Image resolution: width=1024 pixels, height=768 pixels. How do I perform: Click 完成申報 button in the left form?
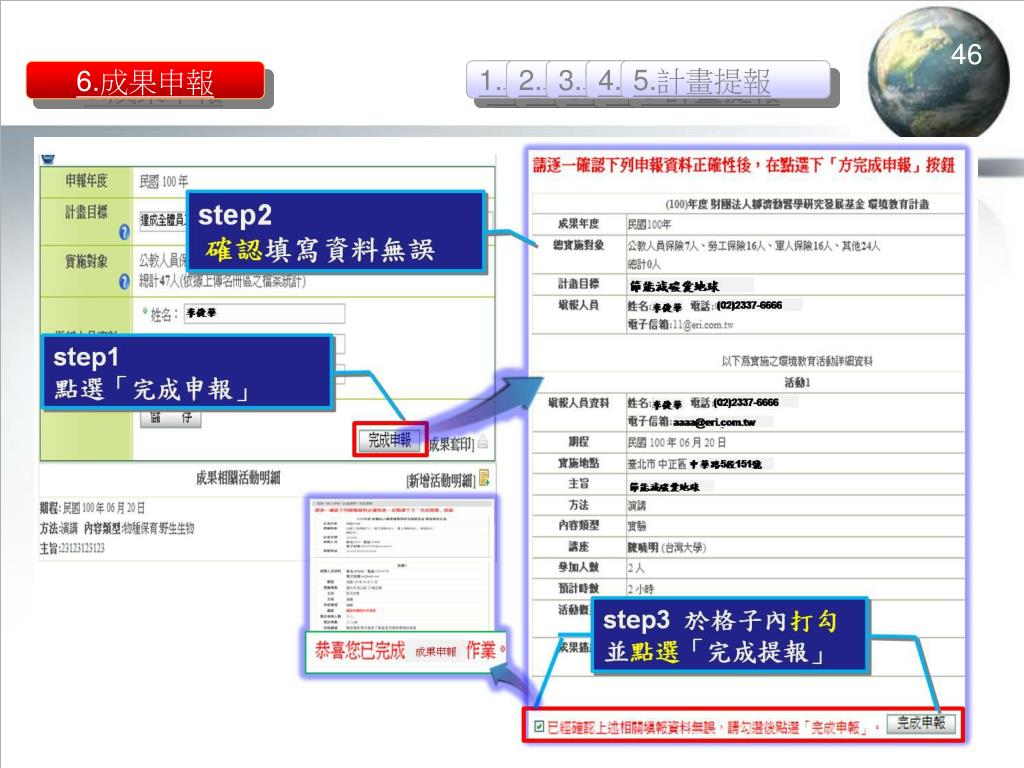click(x=390, y=440)
